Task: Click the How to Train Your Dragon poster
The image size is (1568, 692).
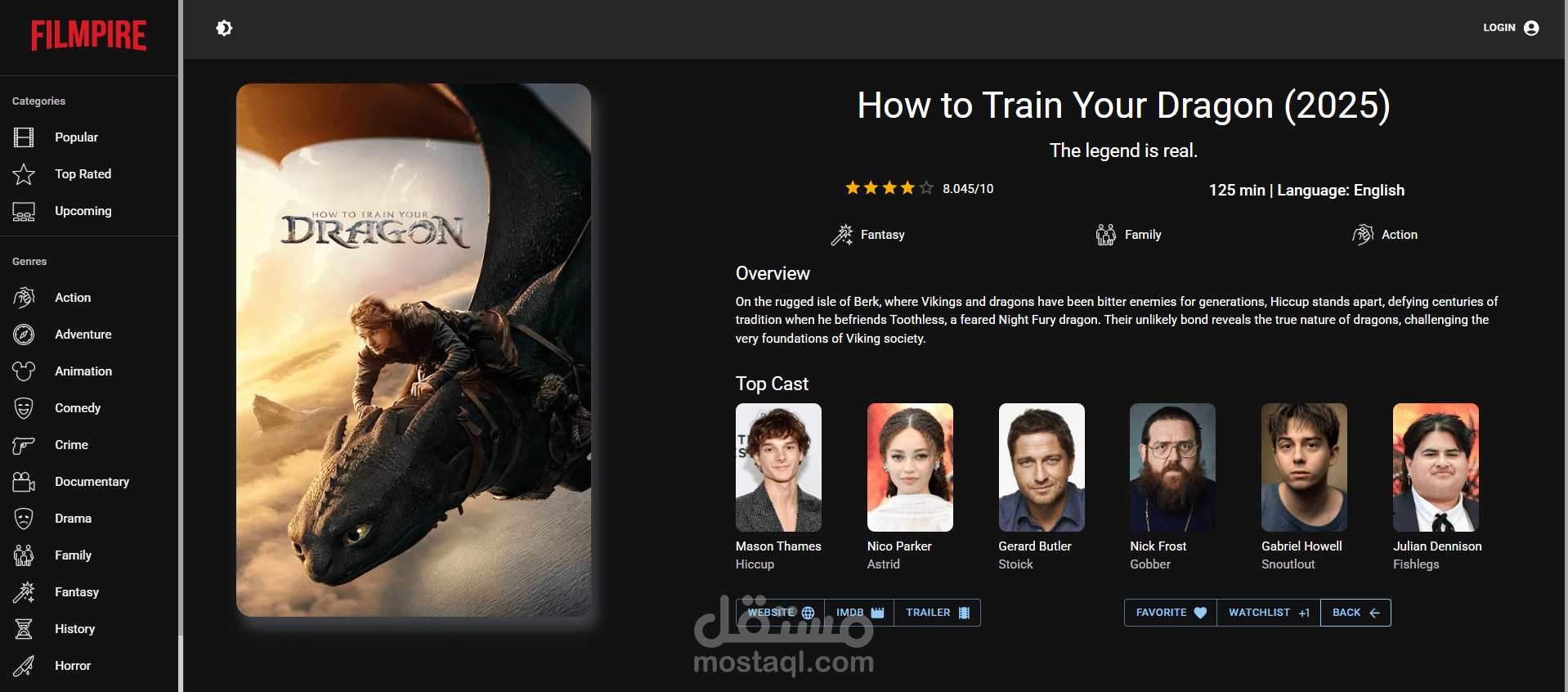Action: 414,350
